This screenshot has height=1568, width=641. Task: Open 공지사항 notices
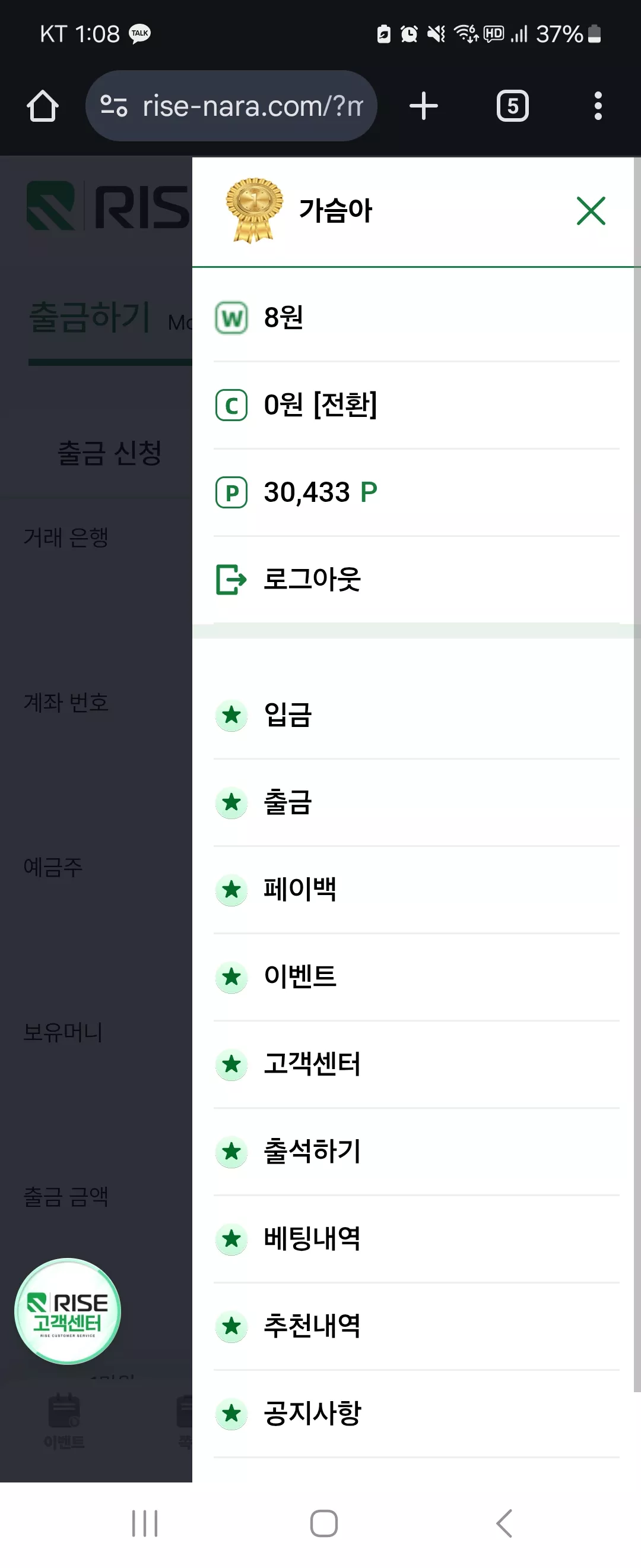pyautogui.click(x=417, y=1414)
